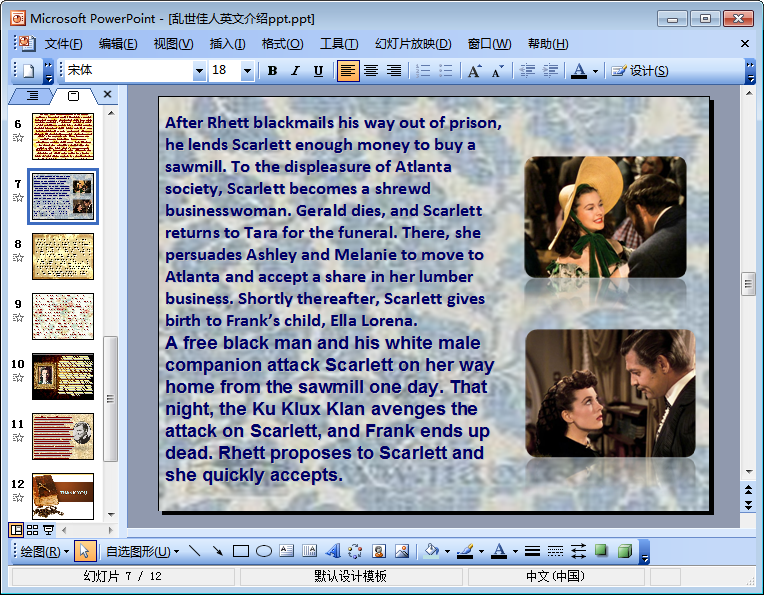Enable left text alignment
Screen dimensions: 764x595
348,71
